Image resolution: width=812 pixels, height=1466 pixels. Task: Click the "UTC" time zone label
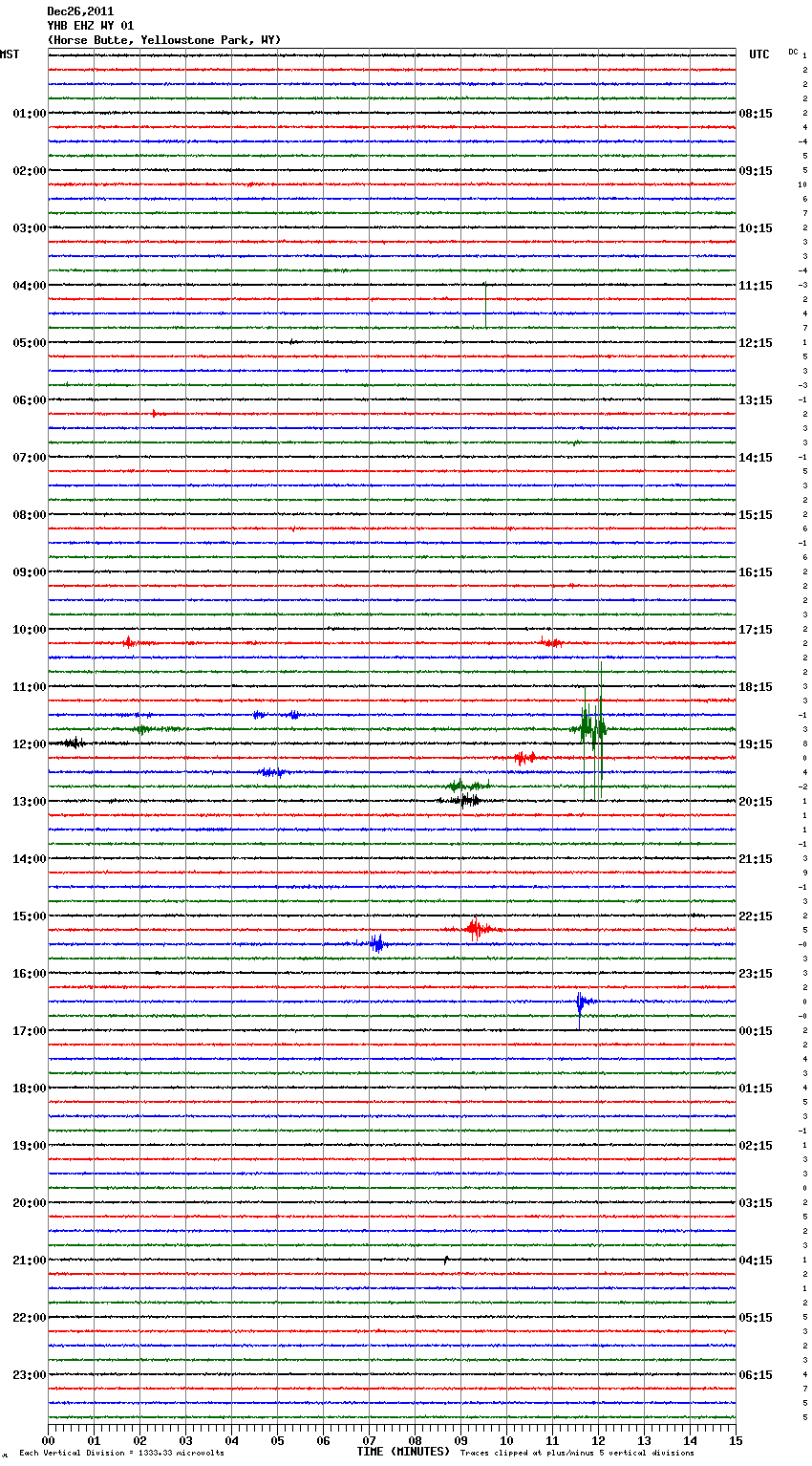[x=759, y=54]
